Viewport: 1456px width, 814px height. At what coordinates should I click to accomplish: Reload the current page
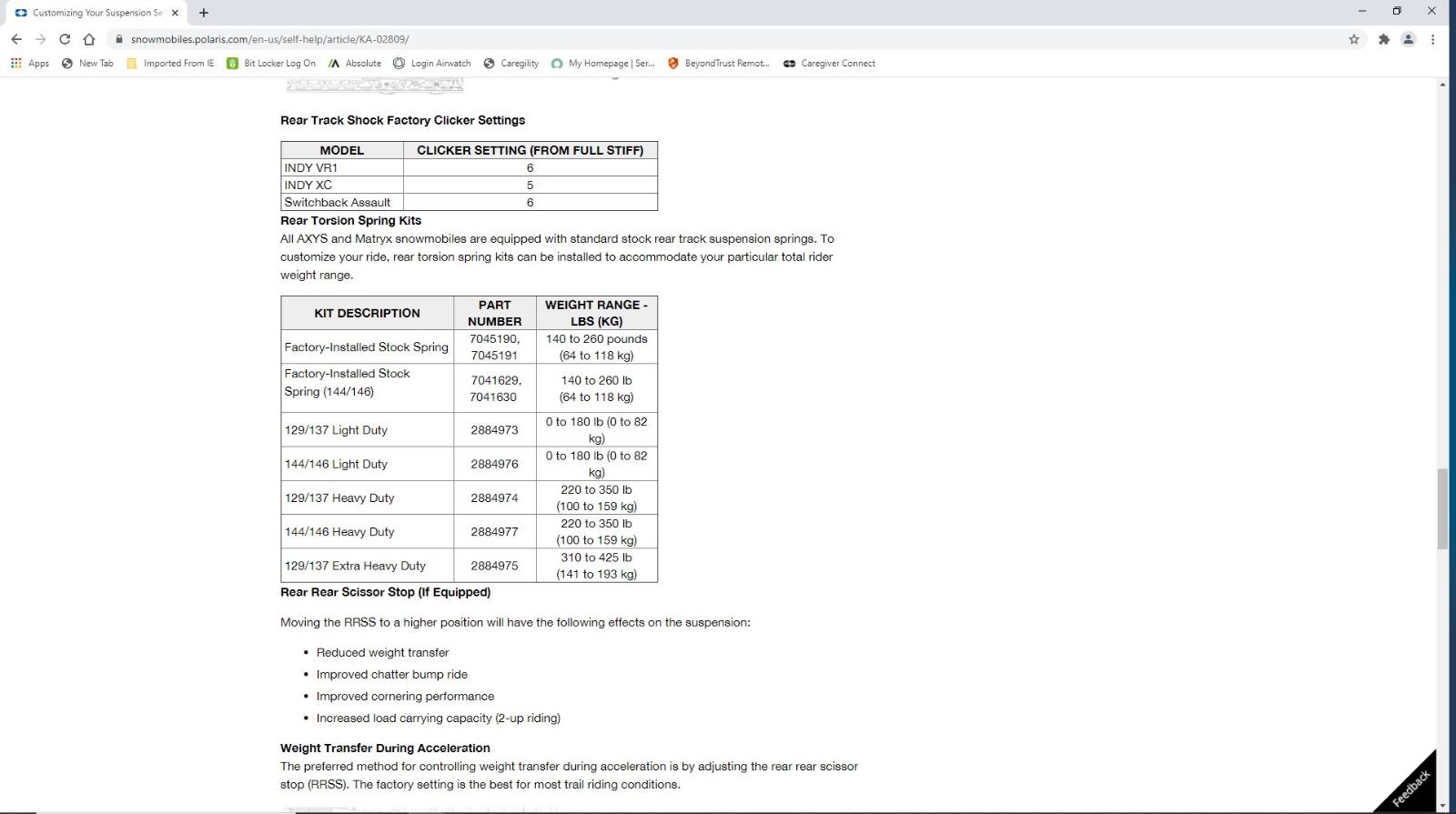(65, 39)
